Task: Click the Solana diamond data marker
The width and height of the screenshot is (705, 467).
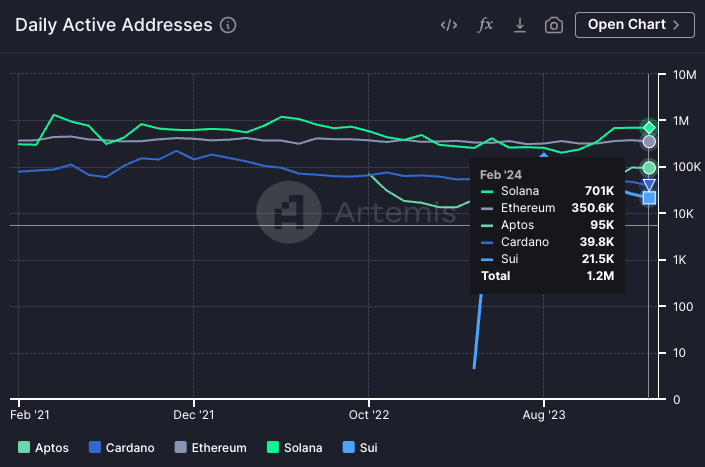Action: [x=649, y=128]
